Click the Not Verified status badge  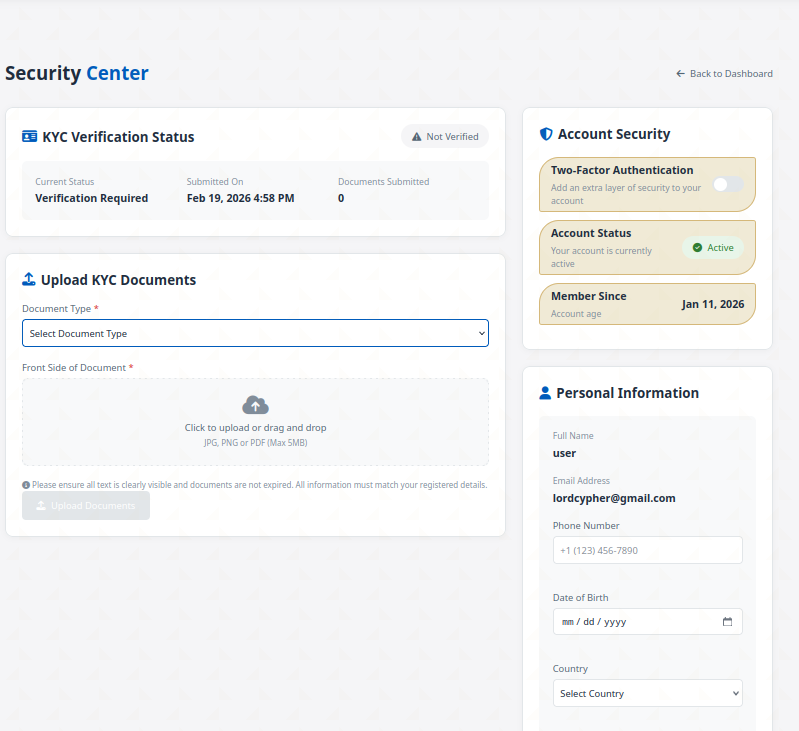point(445,137)
